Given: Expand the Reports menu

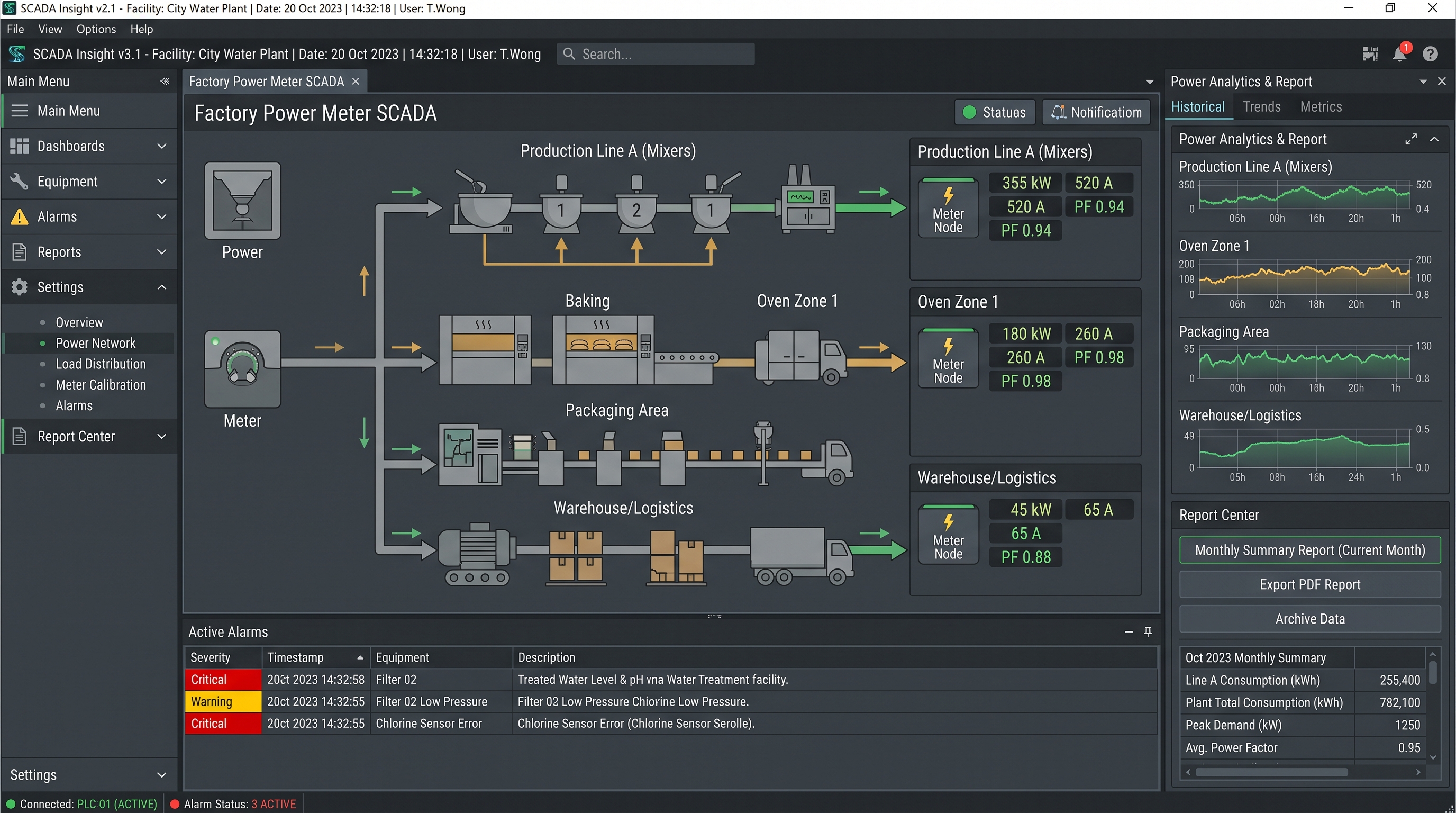Looking at the screenshot, I should (x=90, y=251).
